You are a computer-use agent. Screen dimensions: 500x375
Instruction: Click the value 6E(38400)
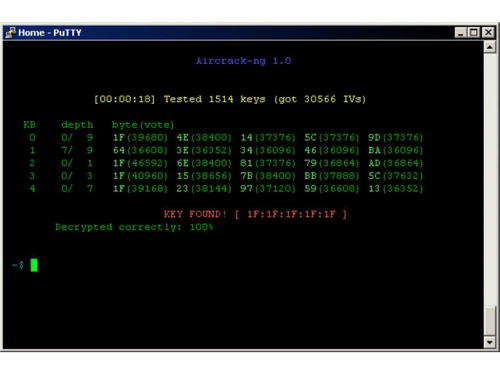[204, 163]
